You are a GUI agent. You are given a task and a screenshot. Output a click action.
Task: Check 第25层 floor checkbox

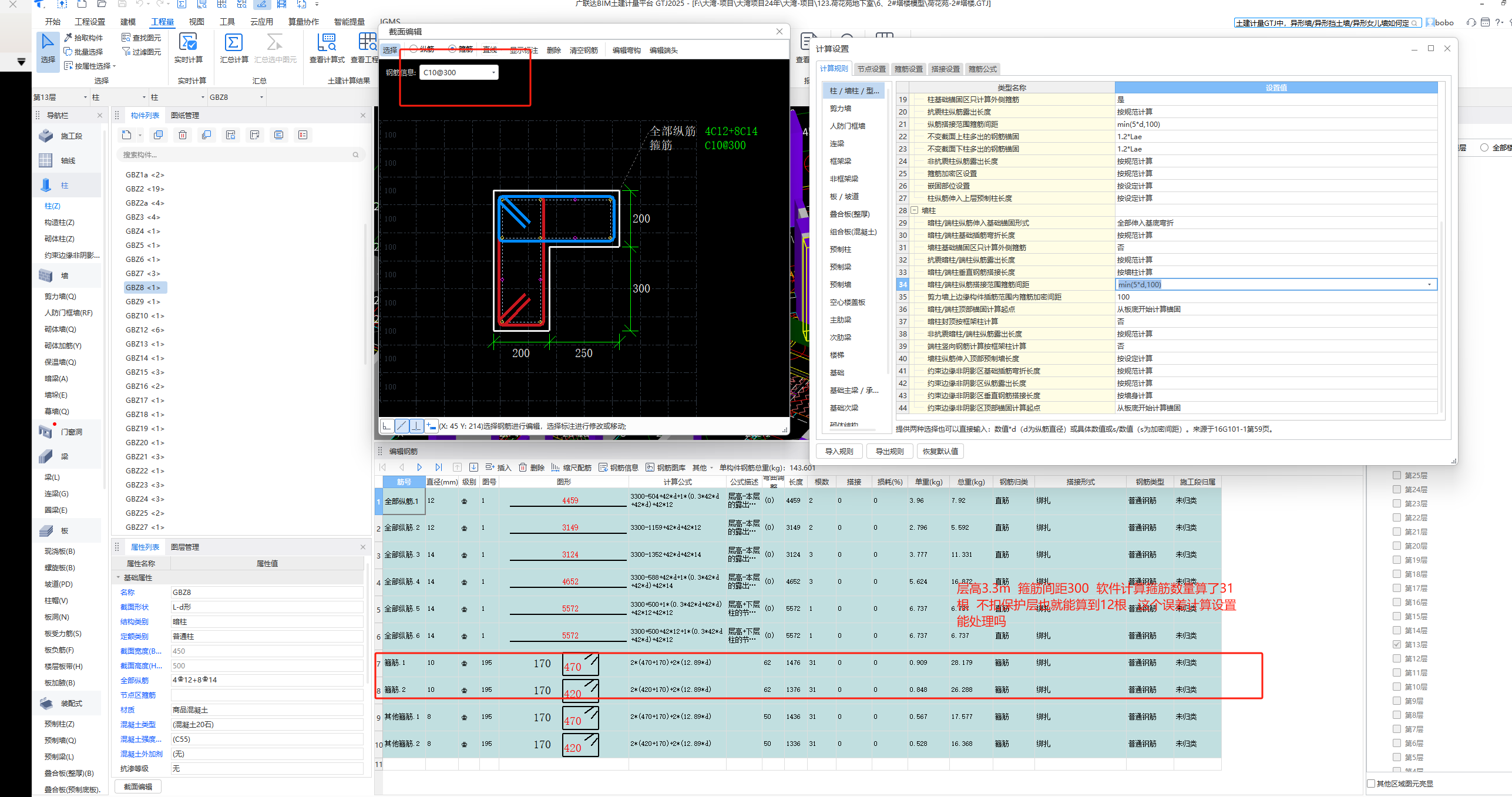1397,475
